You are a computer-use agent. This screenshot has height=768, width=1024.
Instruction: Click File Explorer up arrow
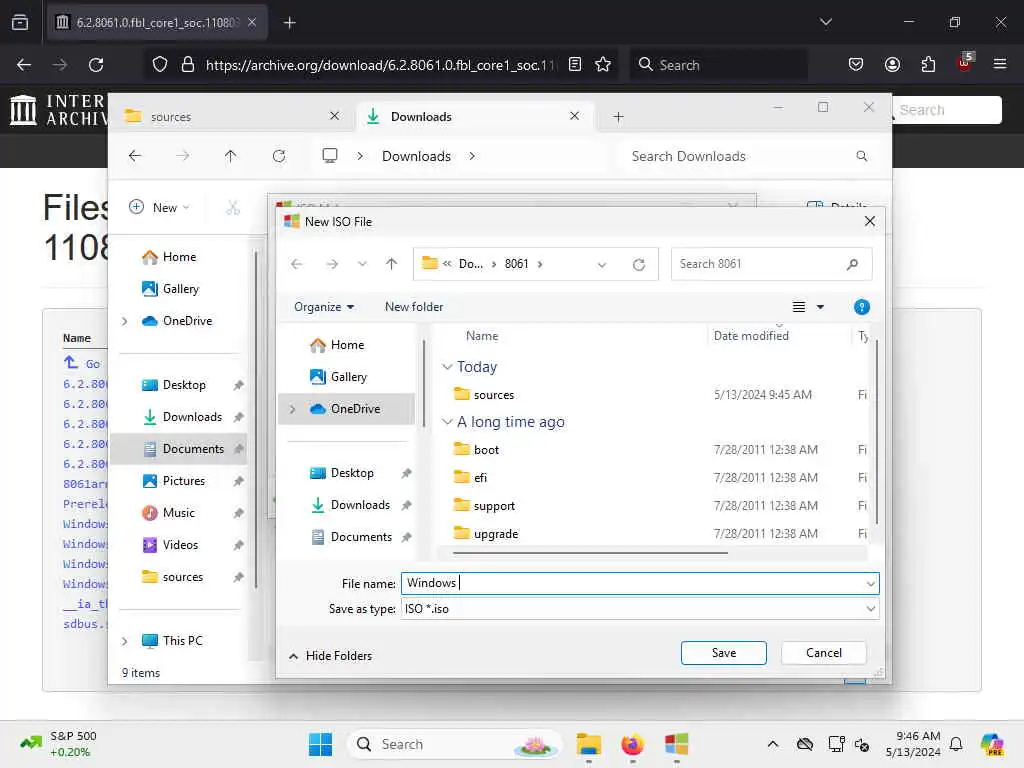(230, 156)
